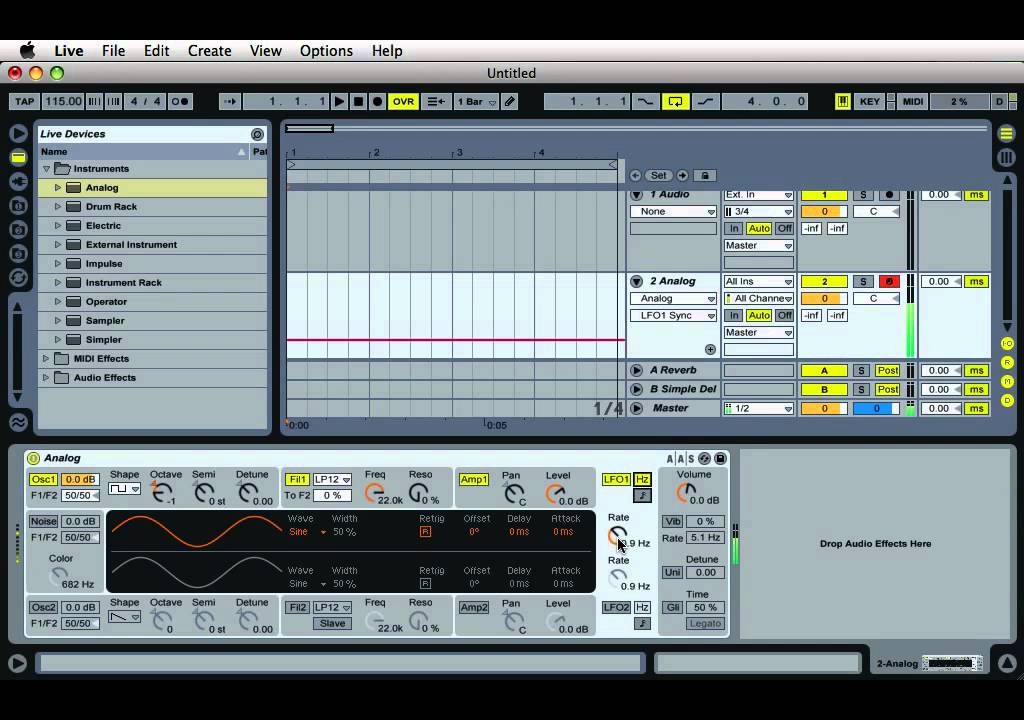Toggle track 2 Analog activator button
The image size is (1024, 720).
(824, 282)
